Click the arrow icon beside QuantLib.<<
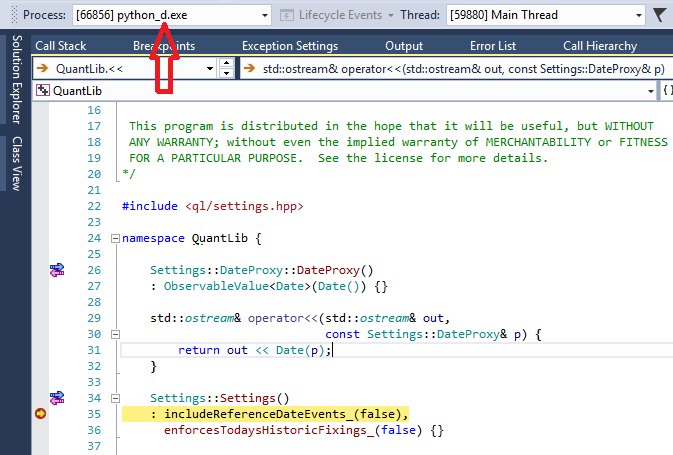 point(42,68)
